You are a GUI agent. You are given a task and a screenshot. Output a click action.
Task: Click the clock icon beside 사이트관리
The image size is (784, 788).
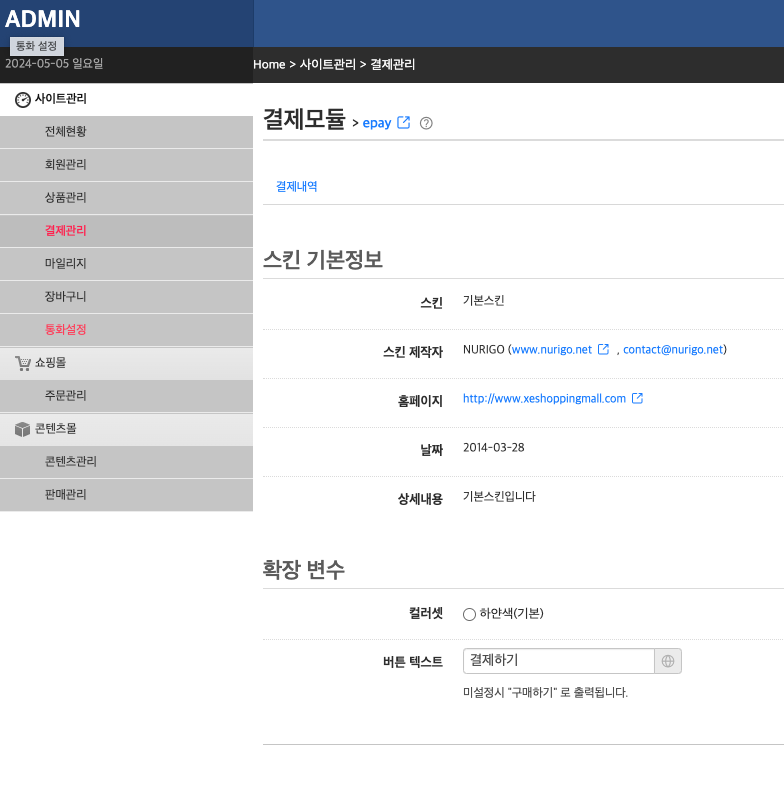pos(23,100)
